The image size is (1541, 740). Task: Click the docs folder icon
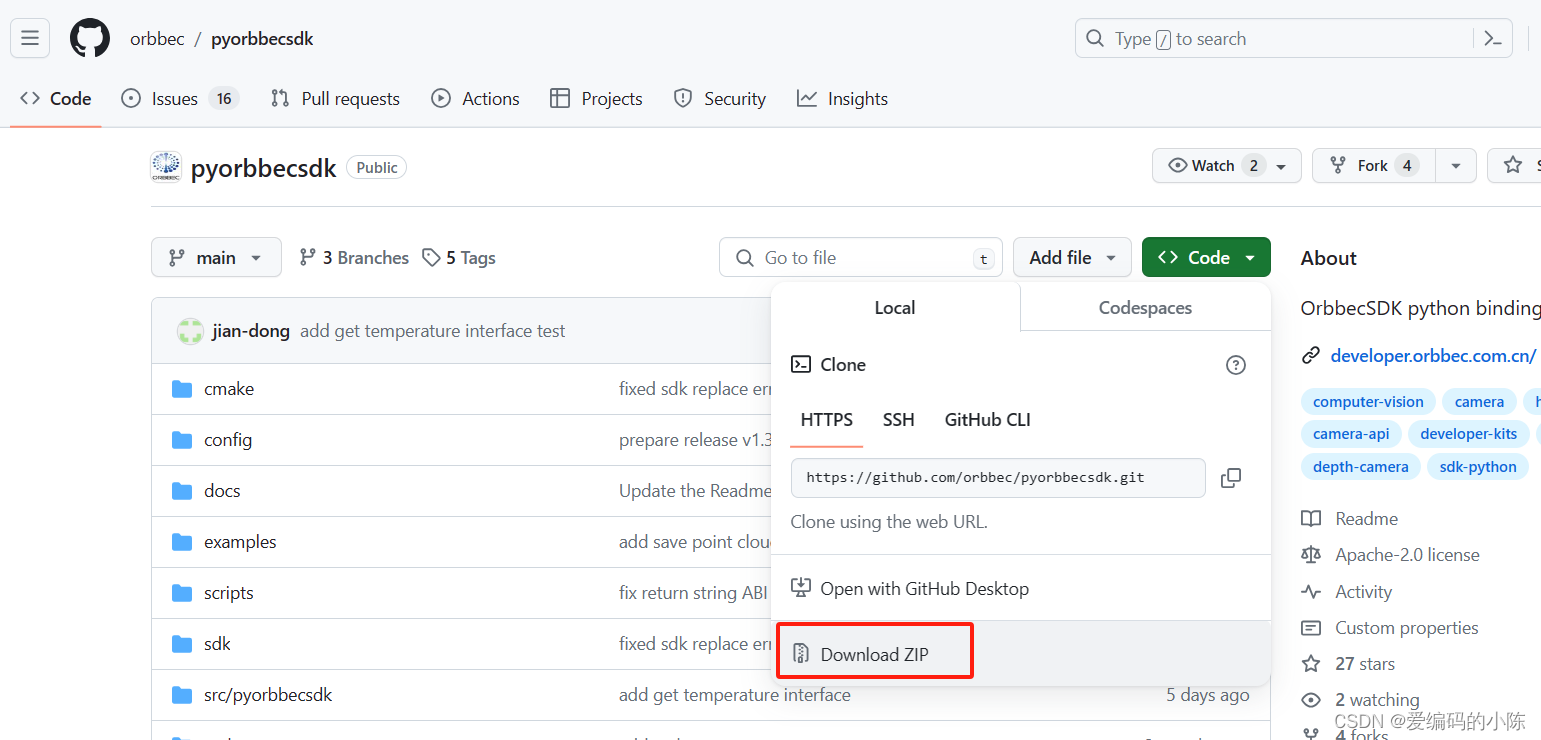point(181,491)
